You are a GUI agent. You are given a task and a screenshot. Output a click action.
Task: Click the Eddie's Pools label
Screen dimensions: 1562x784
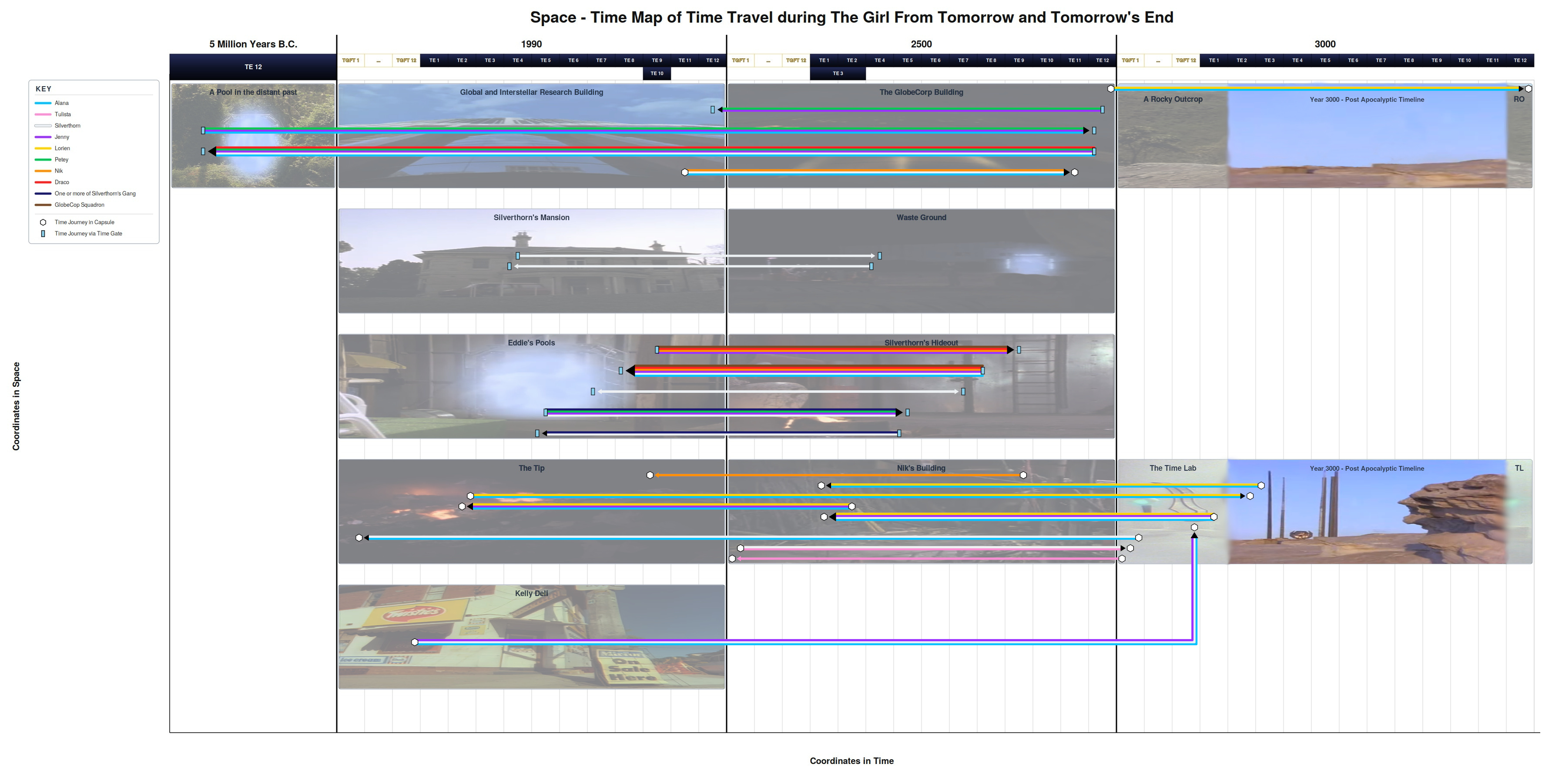tap(531, 343)
